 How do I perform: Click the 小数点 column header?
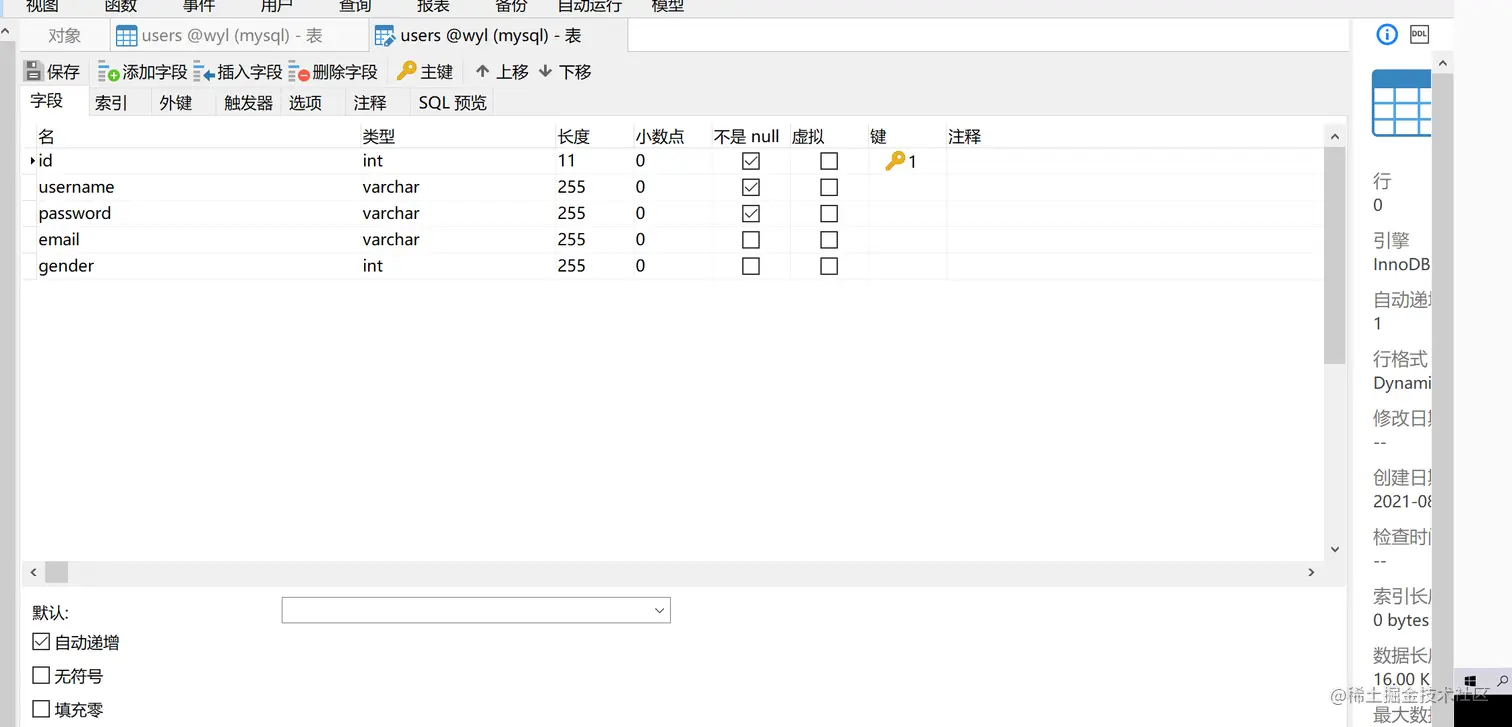point(672,136)
